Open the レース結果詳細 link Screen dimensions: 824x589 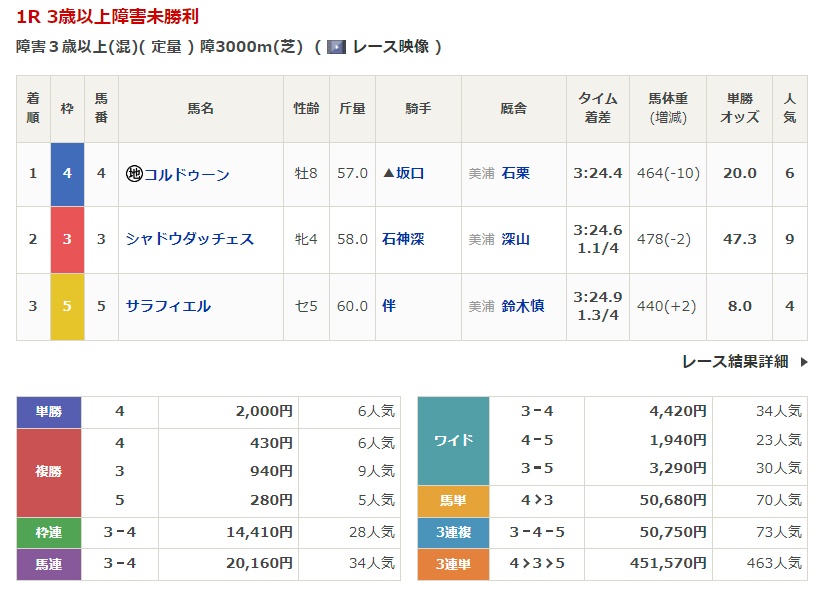[x=735, y=362]
